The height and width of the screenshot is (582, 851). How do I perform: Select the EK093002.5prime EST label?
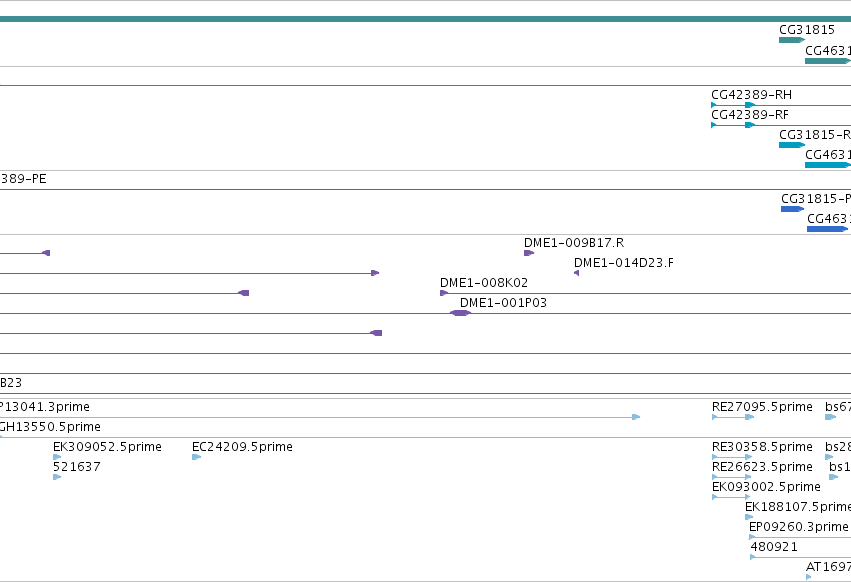click(x=766, y=487)
